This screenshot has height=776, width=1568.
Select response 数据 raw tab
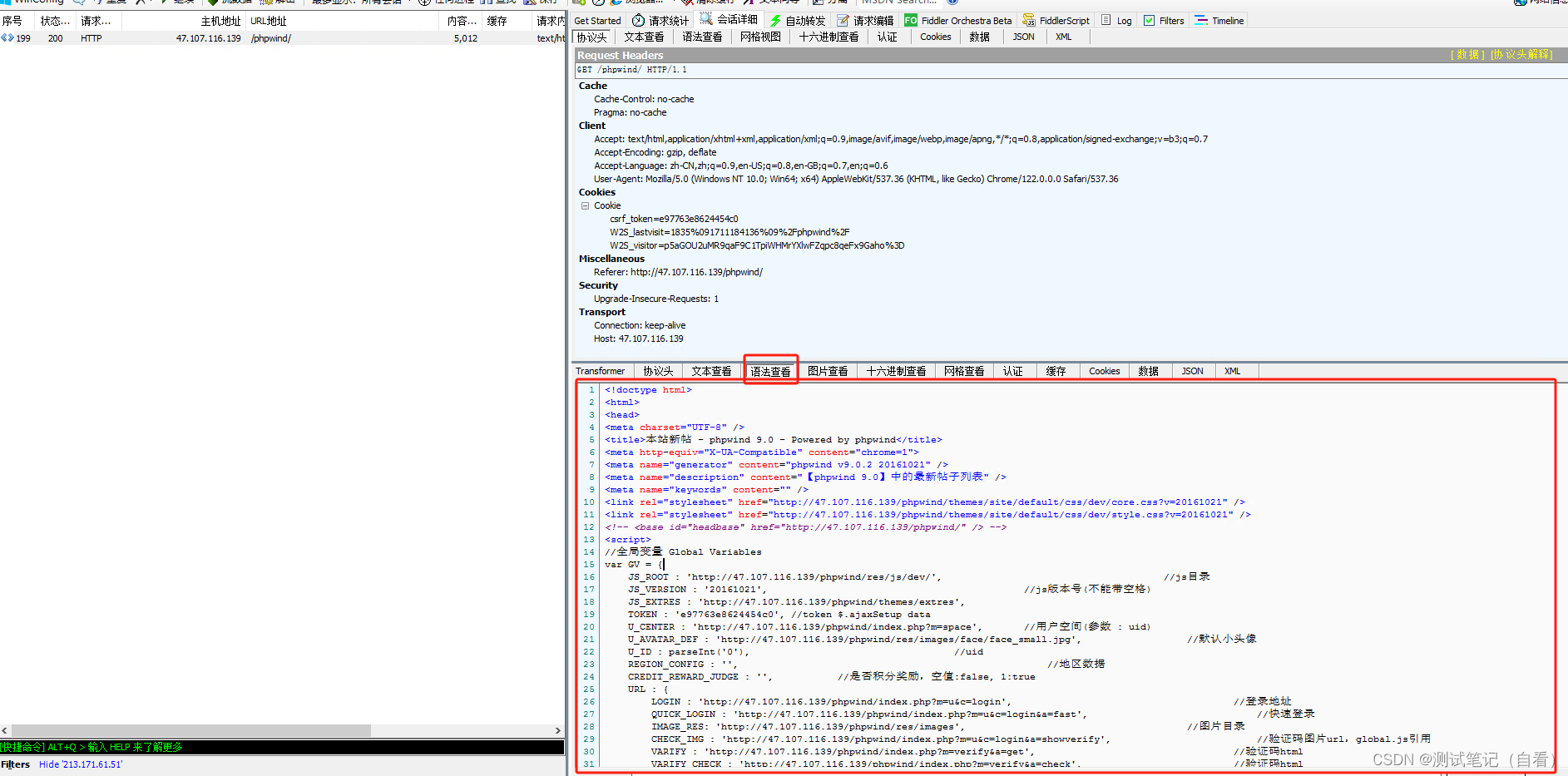click(x=1149, y=371)
